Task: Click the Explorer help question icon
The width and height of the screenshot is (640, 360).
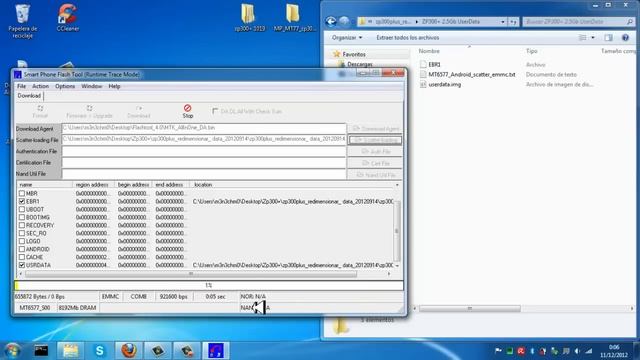Action: pyautogui.click(x=625, y=38)
